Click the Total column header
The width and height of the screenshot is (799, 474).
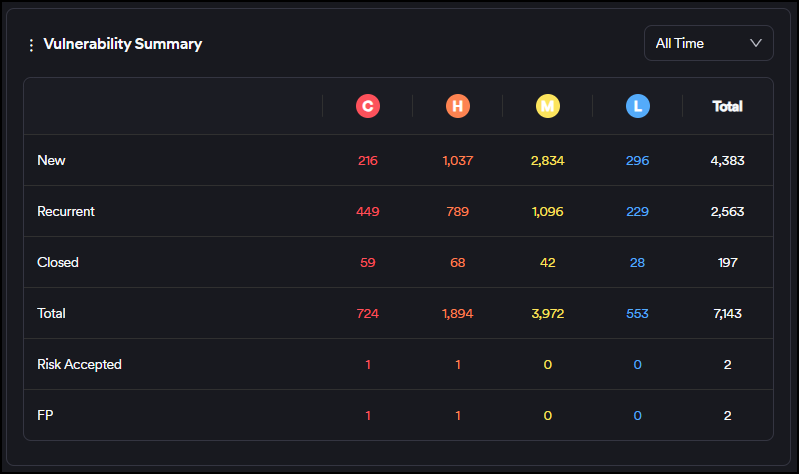pyautogui.click(x=727, y=106)
